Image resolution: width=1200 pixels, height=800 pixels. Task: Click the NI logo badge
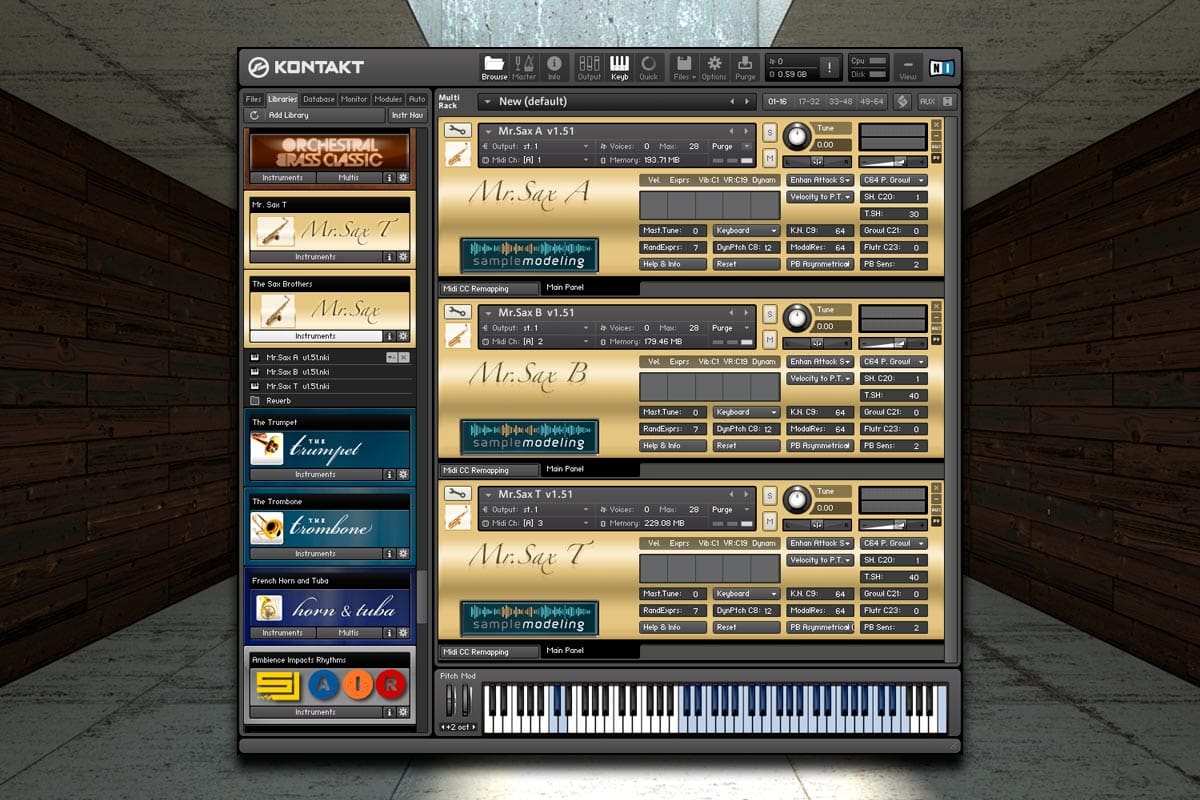pos(941,67)
